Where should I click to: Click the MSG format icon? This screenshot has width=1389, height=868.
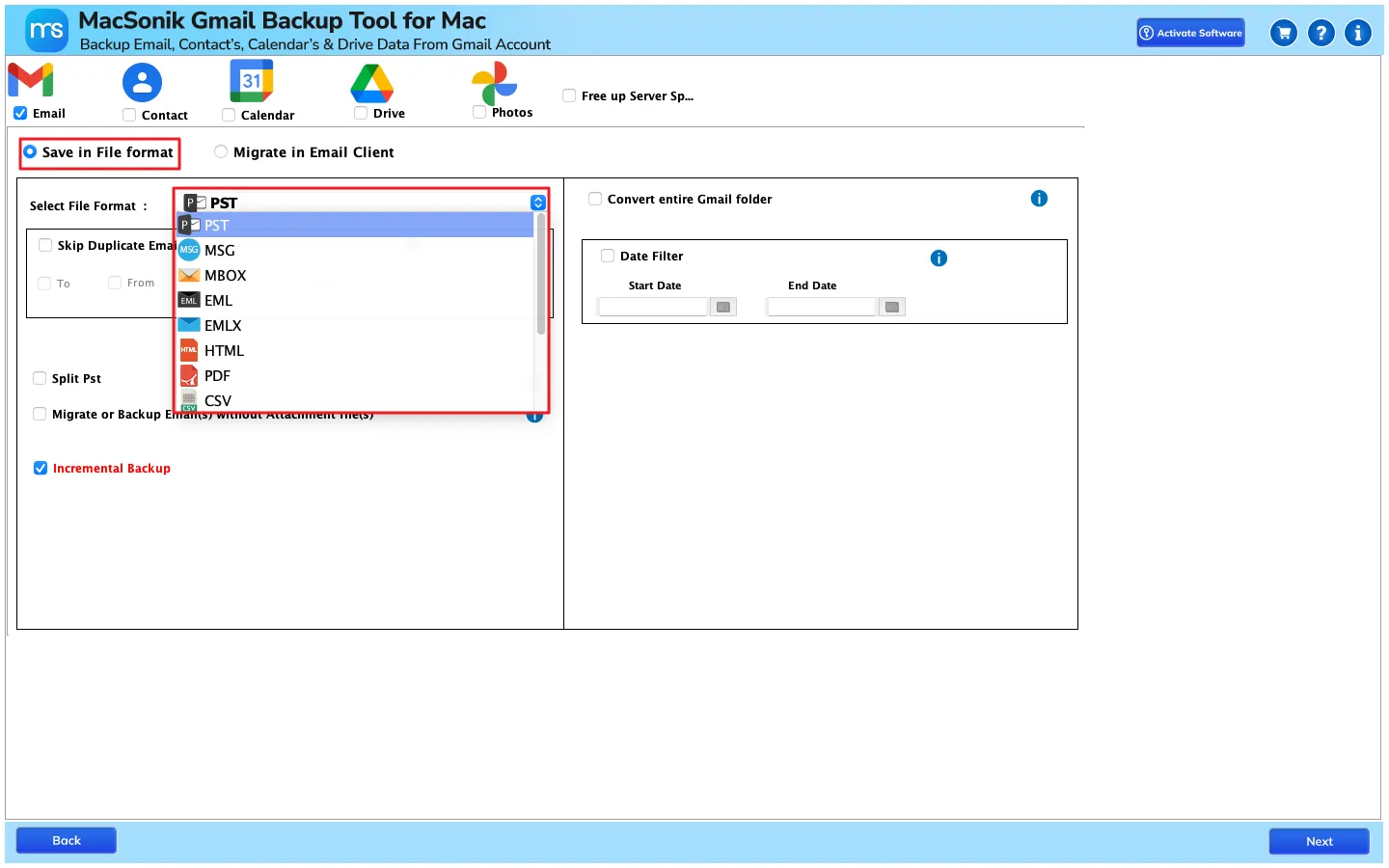click(x=189, y=250)
